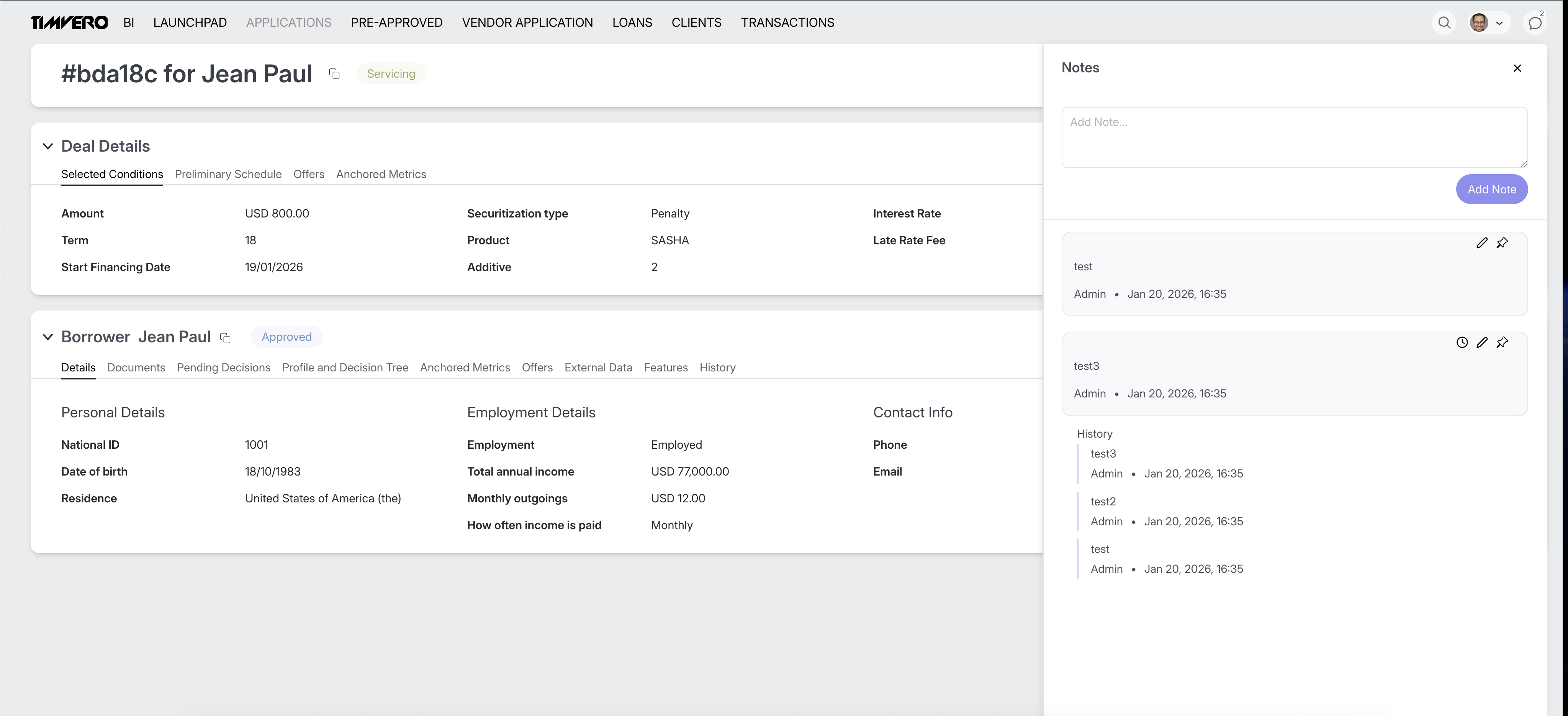Collapse the Borrower section
The image size is (1568, 716).
coord(47,337)
